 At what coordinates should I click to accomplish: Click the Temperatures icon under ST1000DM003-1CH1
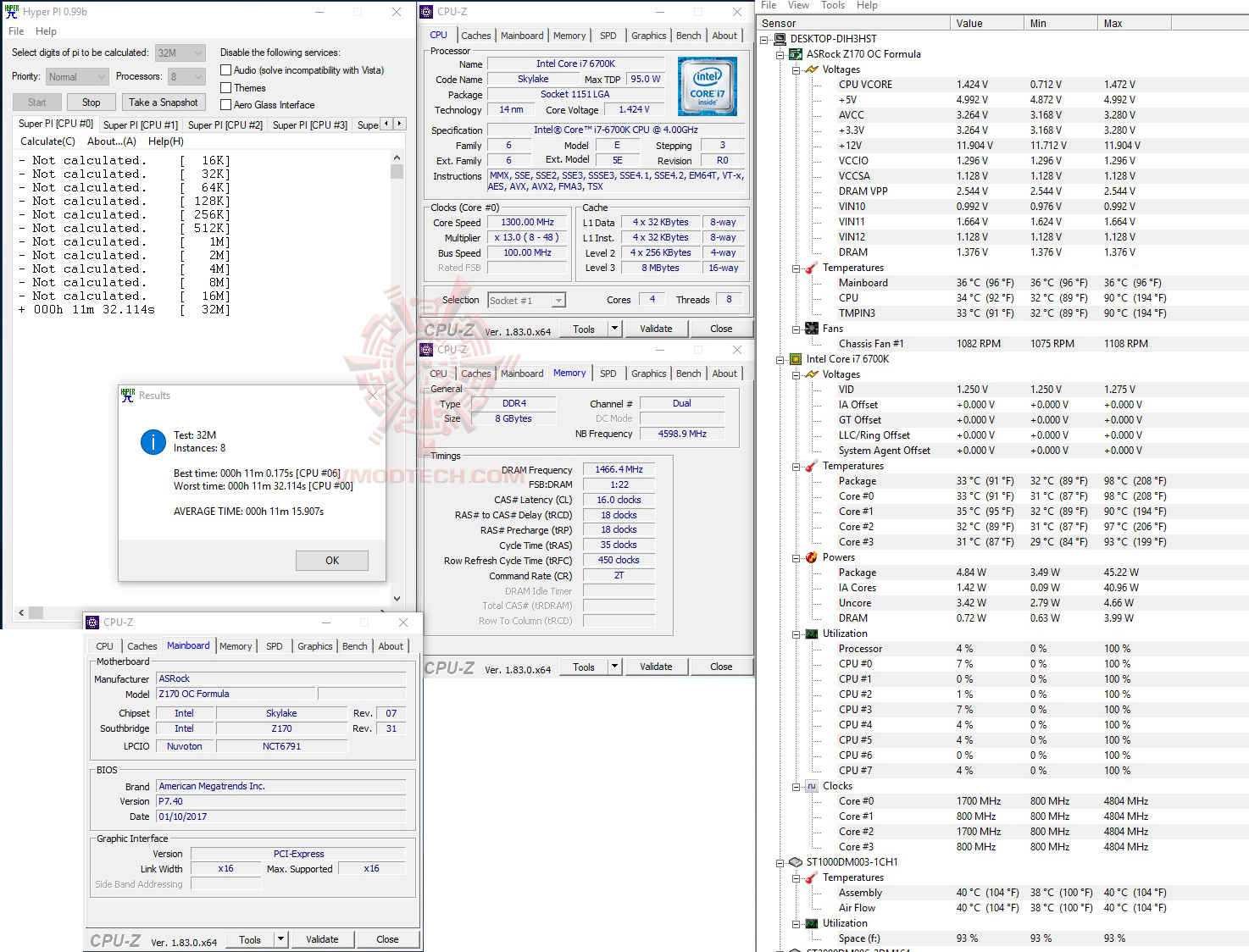[811, 877]
